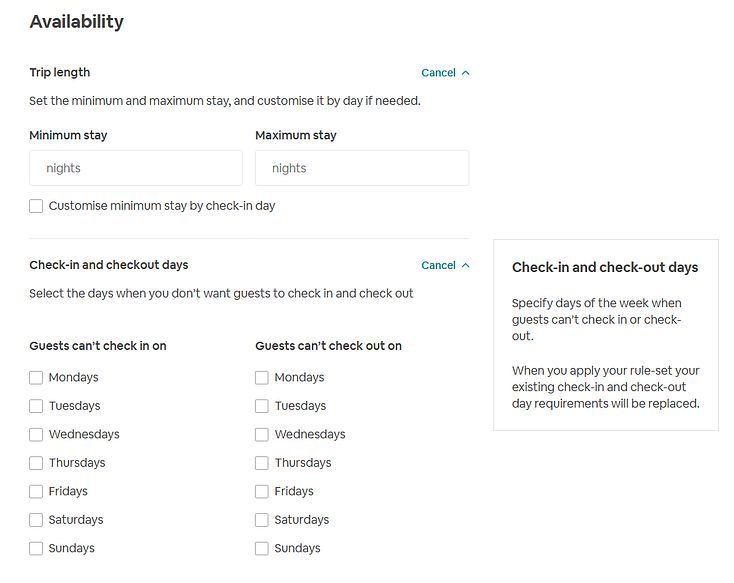This screenshot has width=734, height=583.
Task: Select Sundays under can't check in
Action: 36,549
